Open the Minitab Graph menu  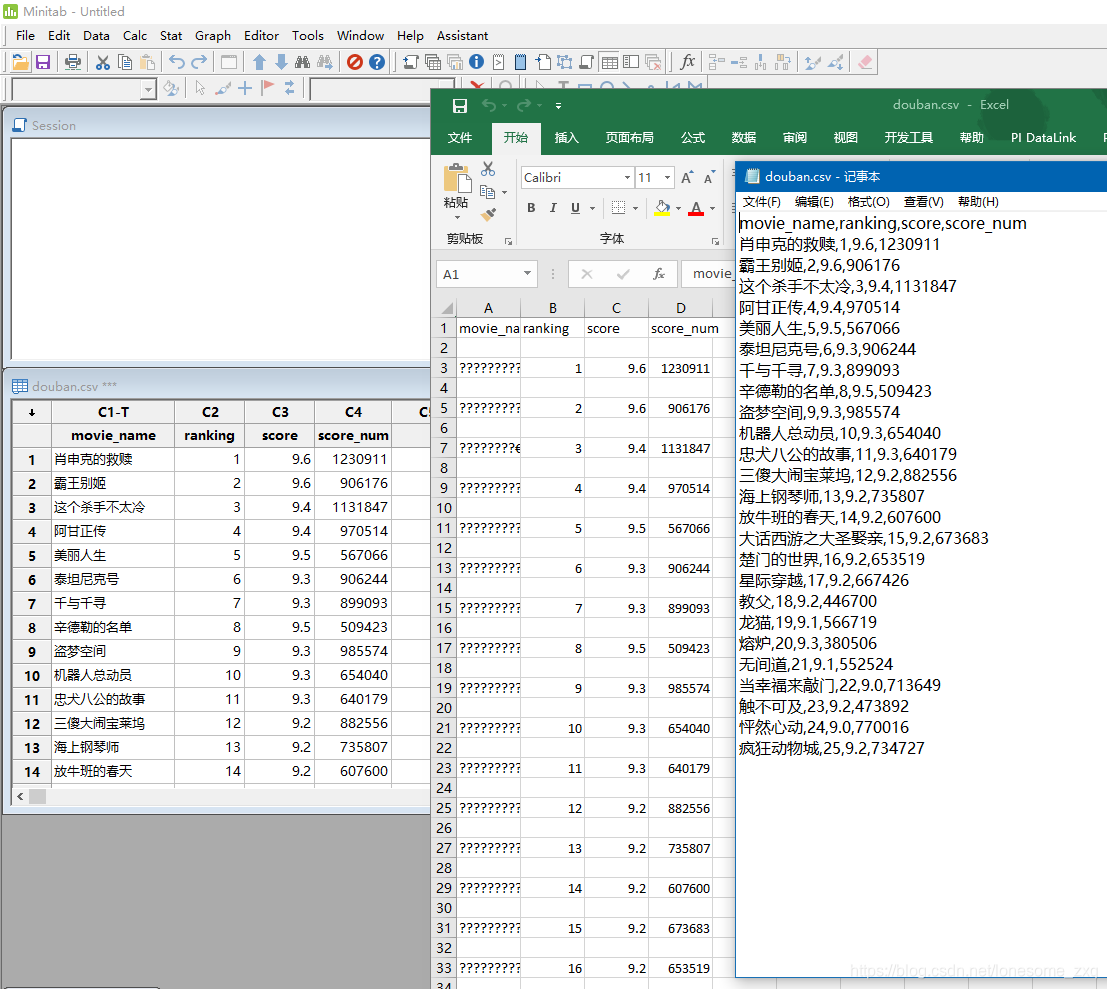(x=213, y=35)
